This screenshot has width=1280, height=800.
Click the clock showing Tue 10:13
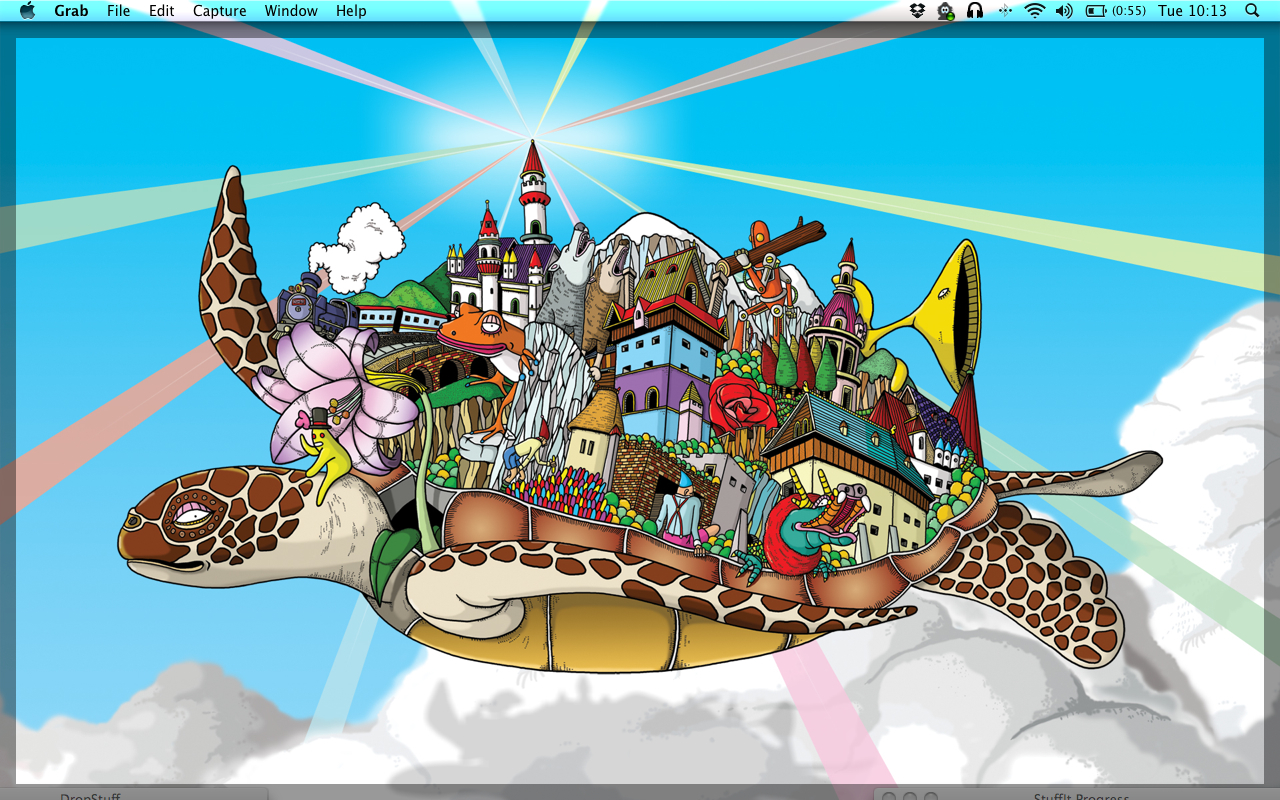pos(1192,11)
